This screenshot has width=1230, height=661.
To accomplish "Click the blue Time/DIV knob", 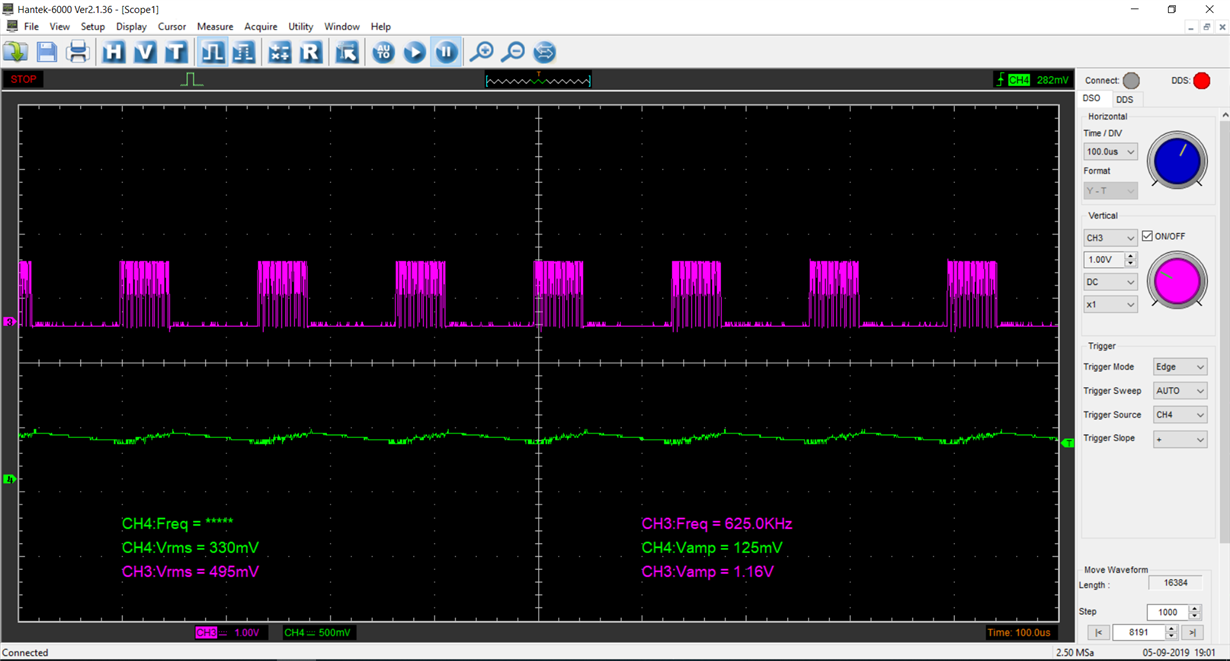I will pyautogui.click(x=1178, y=160).
